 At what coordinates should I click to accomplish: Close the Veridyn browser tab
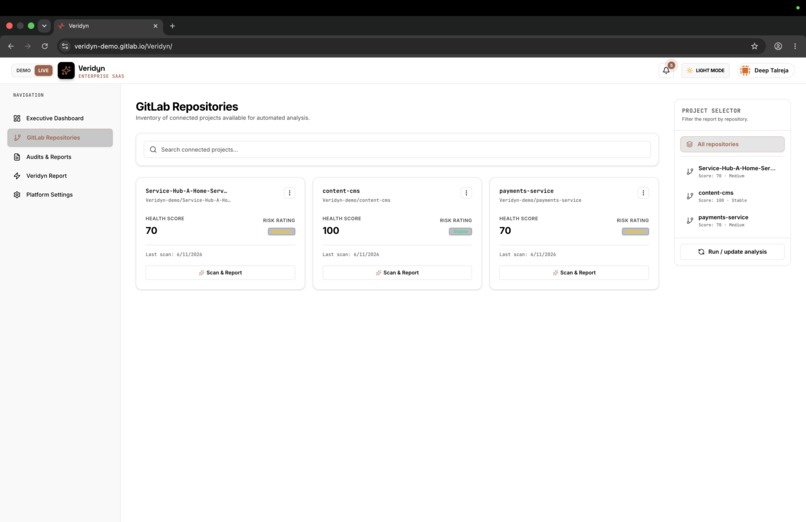click(155, 26)
